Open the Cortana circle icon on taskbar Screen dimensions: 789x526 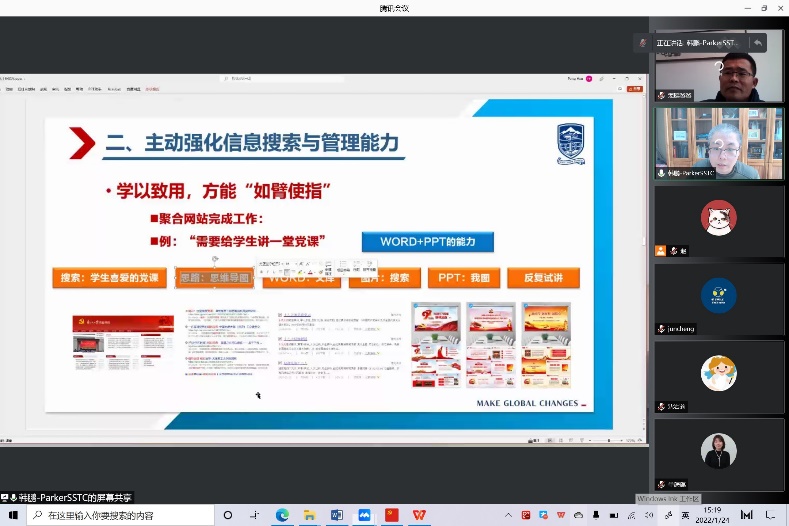(x=228, y=515)
